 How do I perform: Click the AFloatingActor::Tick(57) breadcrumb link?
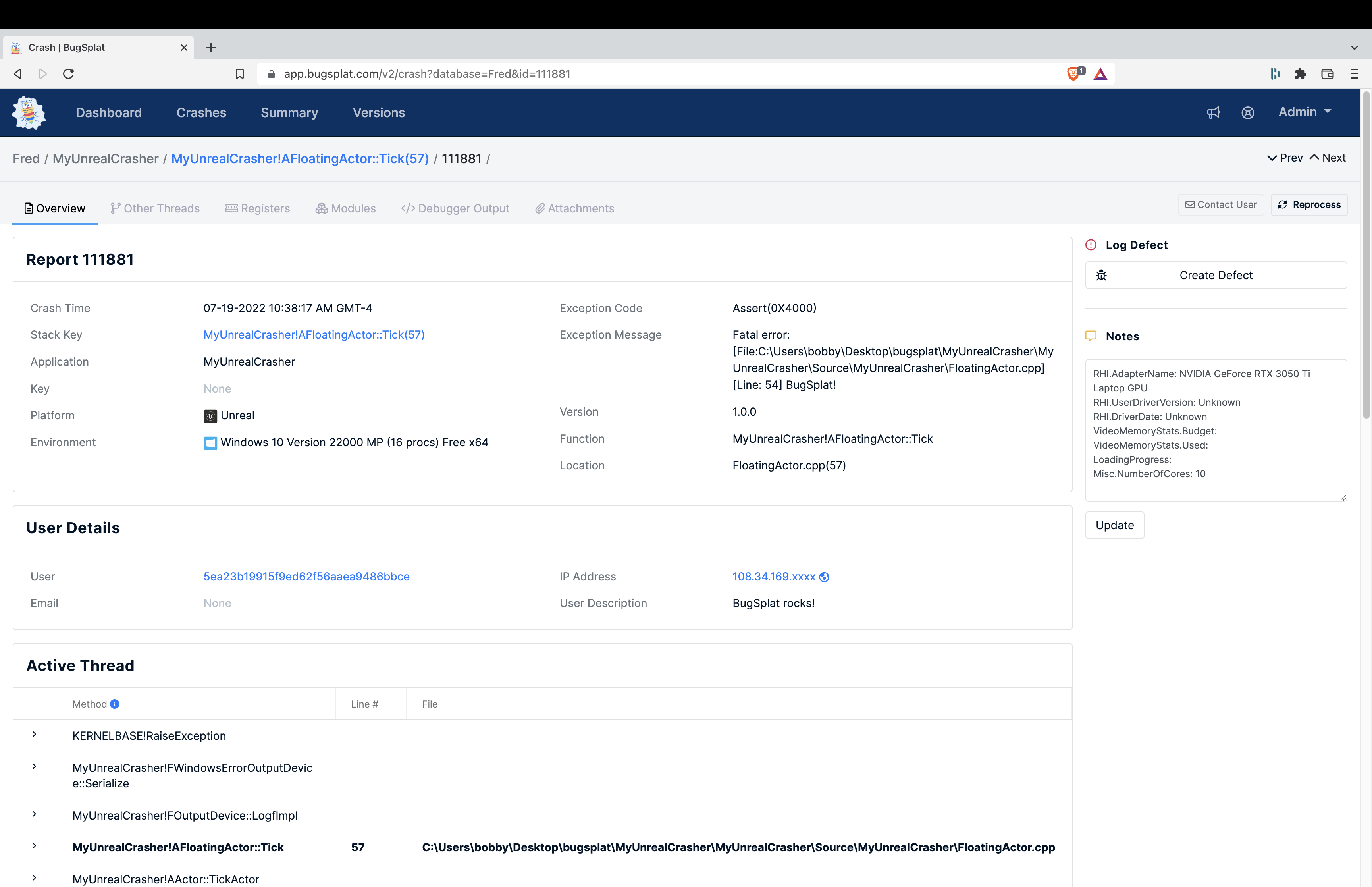300,159
